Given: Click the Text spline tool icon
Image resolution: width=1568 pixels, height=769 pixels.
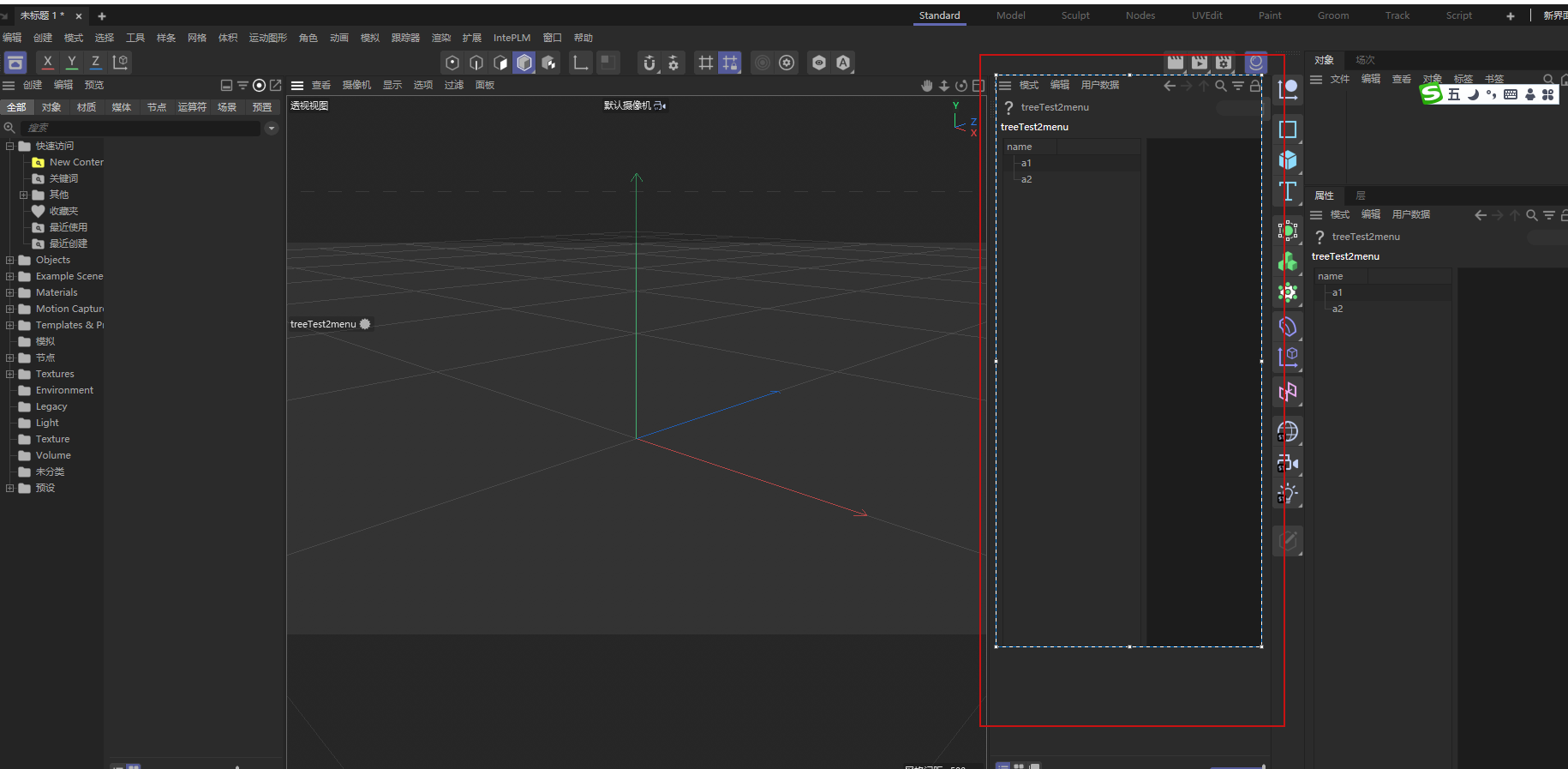Looking at the screenshot, I should point(1287,191).
